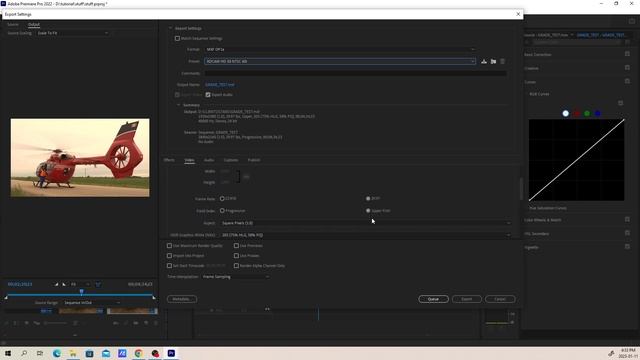Click the Queue button
Viewport: 640px width, 360px height.
point(433,299)
